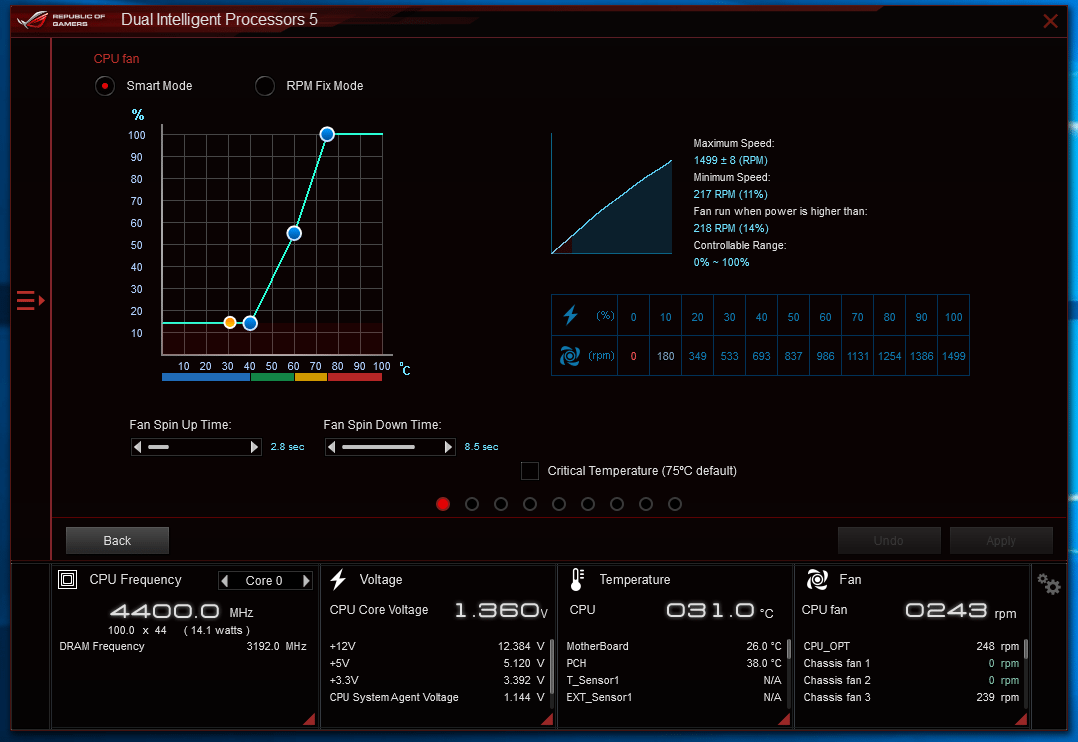Click the 'MotherBoard' temperature row
This screenshot has height=742, width=1078.
tap(674, 646)
